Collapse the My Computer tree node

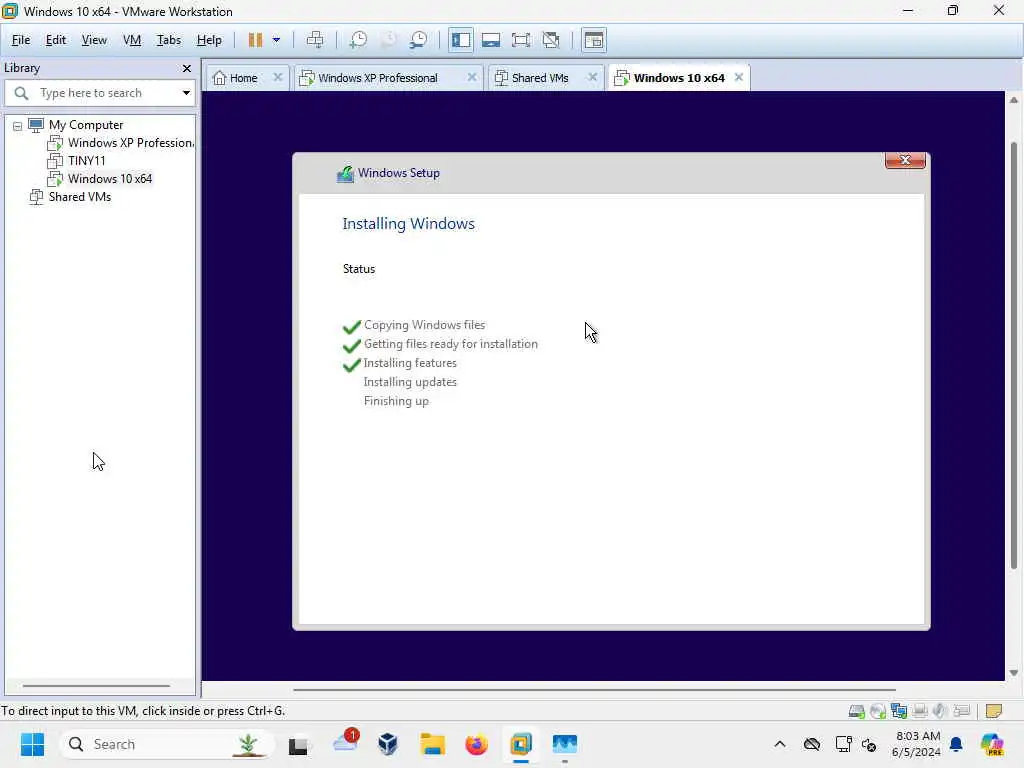point(18,126)
